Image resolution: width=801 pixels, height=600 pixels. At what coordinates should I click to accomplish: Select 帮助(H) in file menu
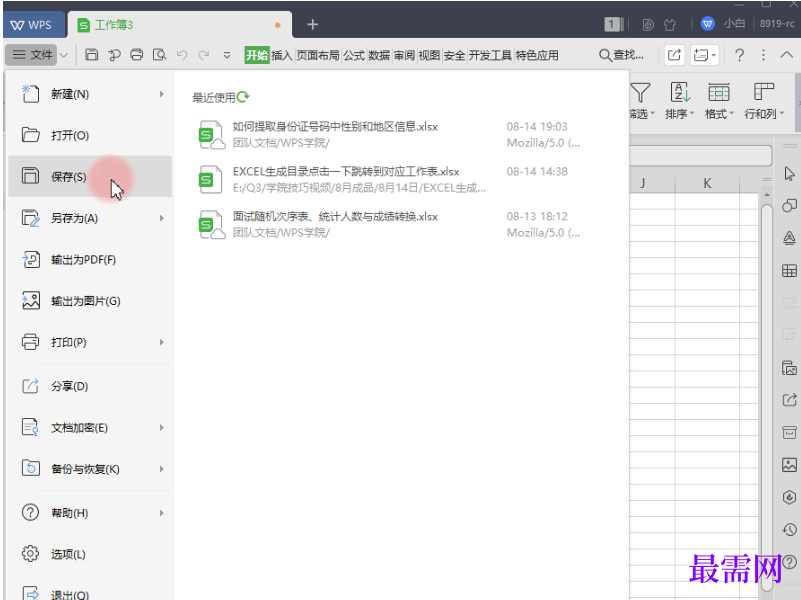(x=90, y=513)
